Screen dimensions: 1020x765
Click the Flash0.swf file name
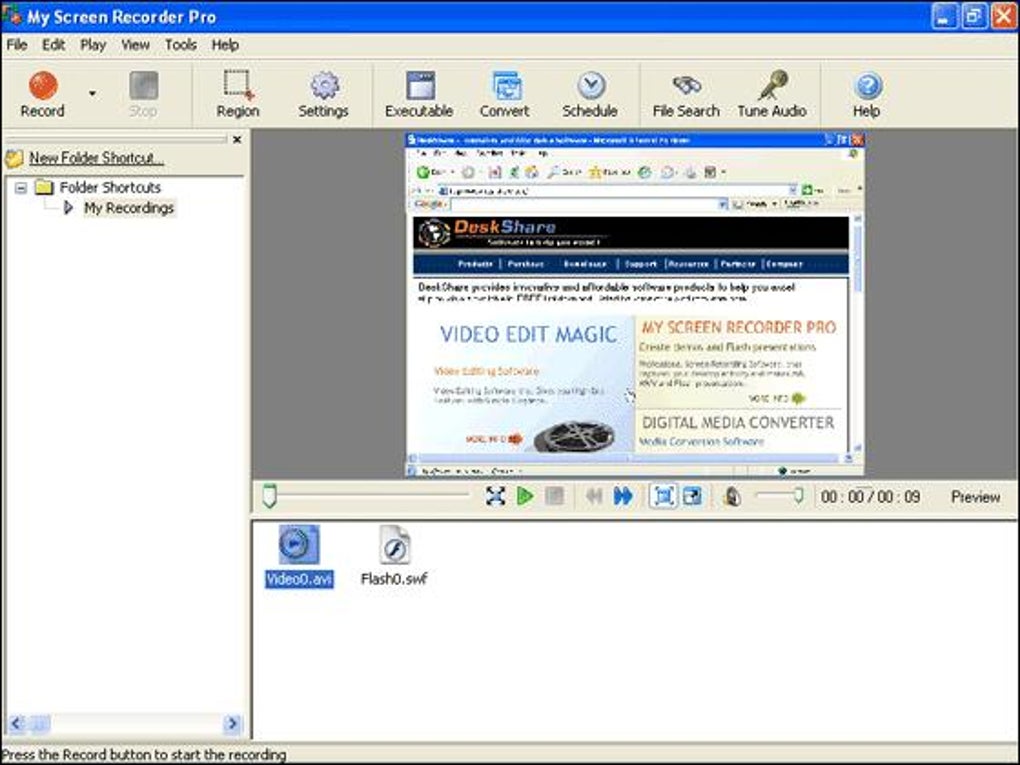click(394, 579)
